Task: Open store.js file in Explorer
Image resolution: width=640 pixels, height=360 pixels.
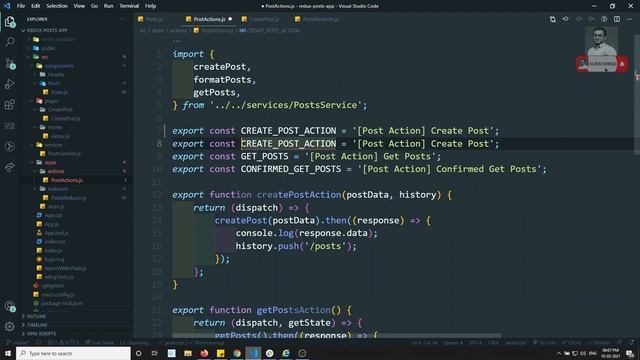Action: [56, 207]
